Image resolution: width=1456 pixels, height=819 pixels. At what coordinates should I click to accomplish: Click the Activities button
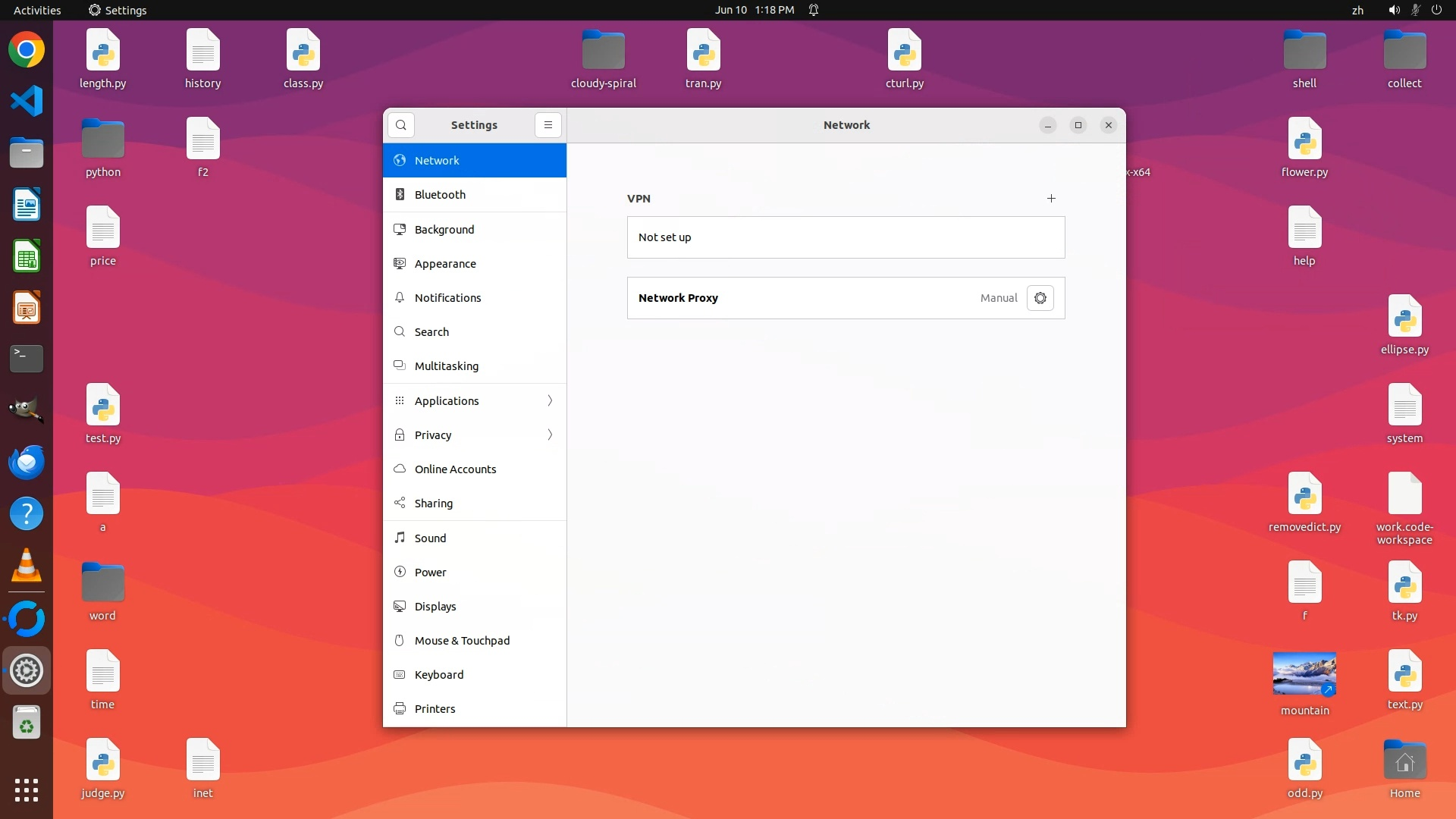click(x=37, y=10)
